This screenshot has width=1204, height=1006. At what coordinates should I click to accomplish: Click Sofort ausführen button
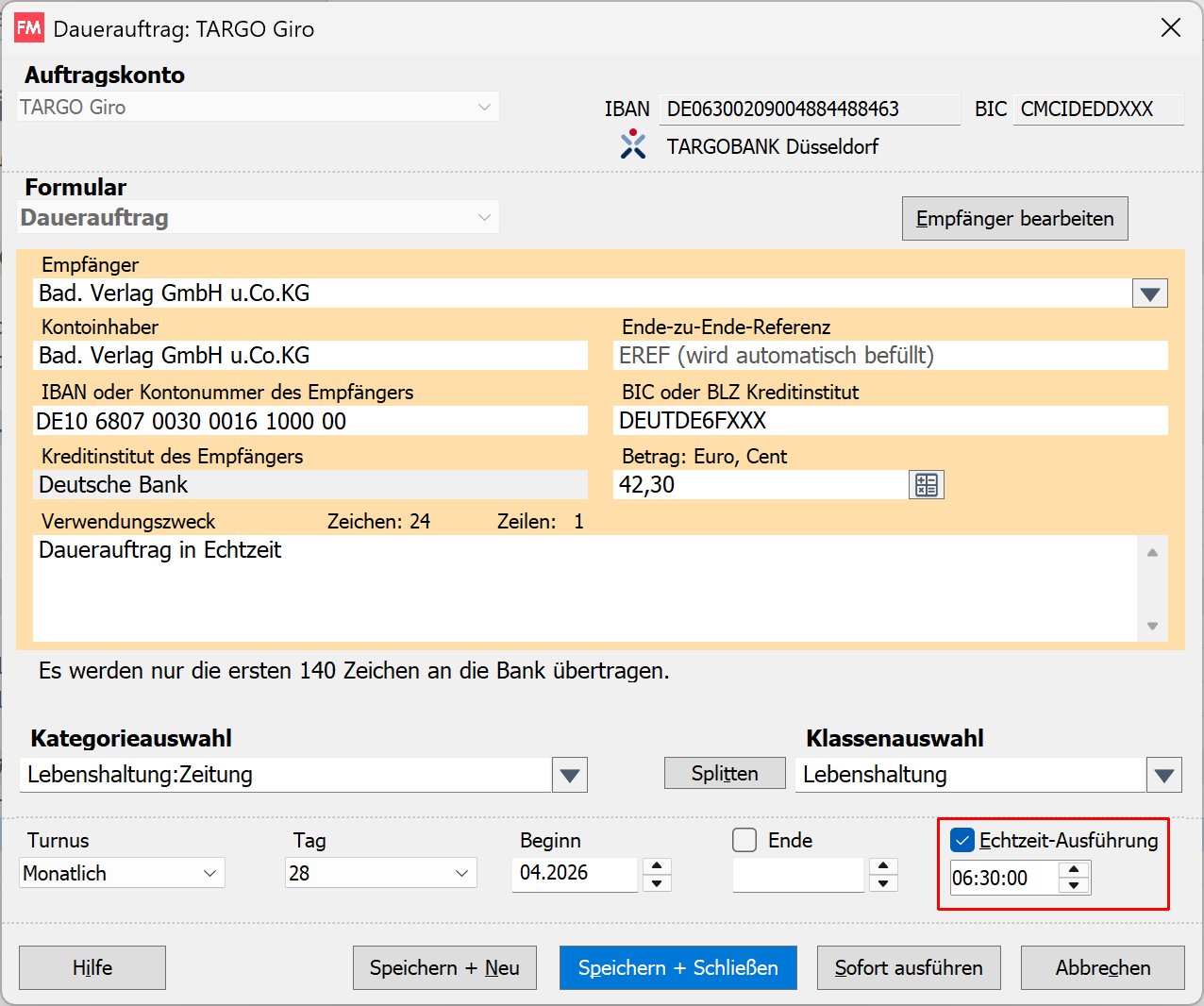(x=909, y=967)
